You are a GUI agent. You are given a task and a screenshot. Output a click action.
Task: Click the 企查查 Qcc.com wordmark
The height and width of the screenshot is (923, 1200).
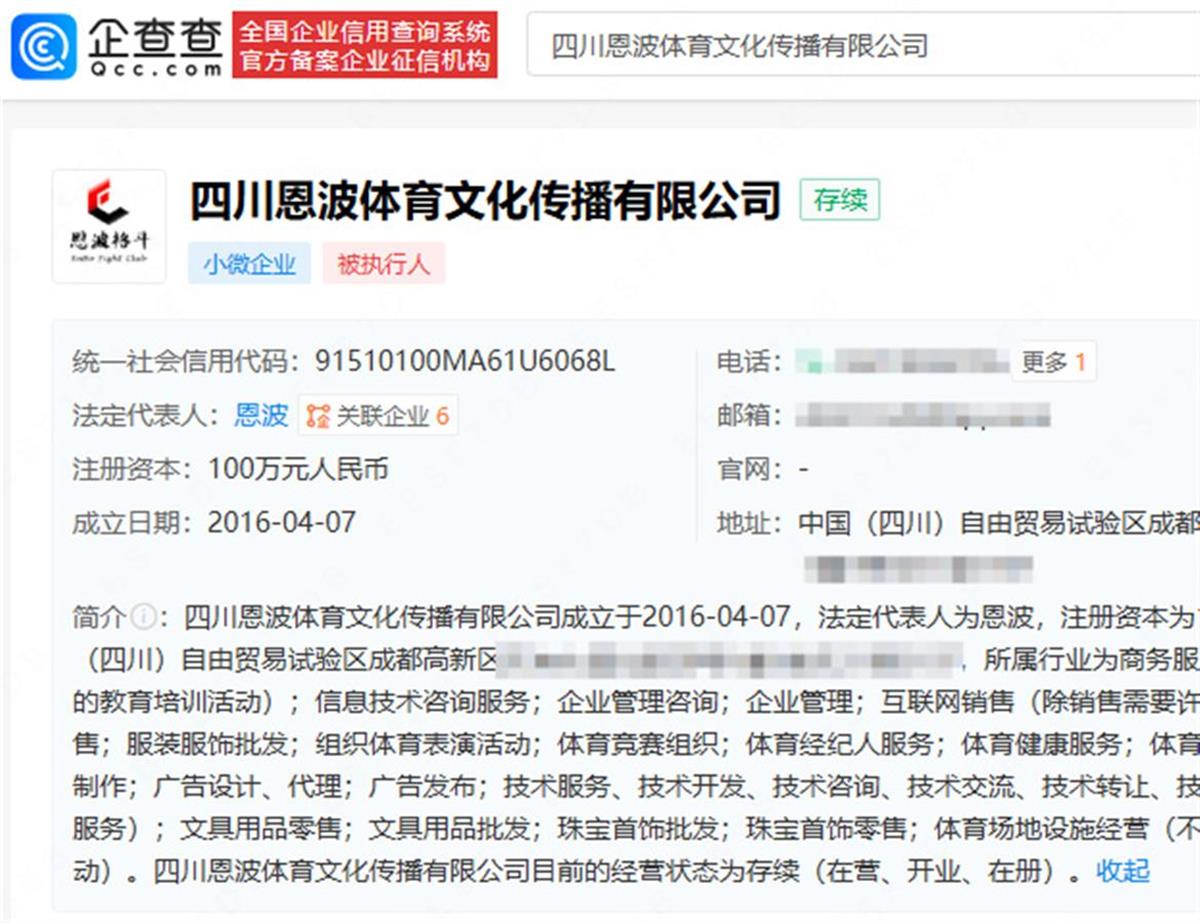click(x=154, y=47)
